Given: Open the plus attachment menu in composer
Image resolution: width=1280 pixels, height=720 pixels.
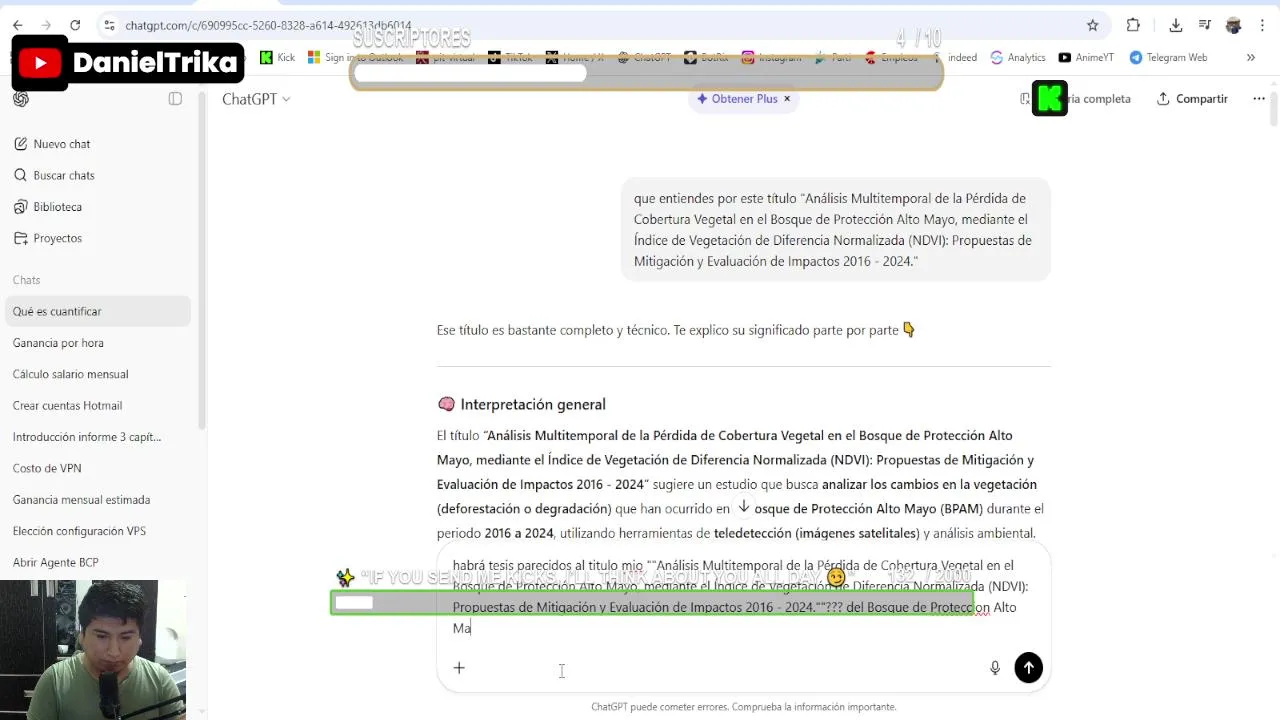Looking at the screenshot, I should (459, 668).
